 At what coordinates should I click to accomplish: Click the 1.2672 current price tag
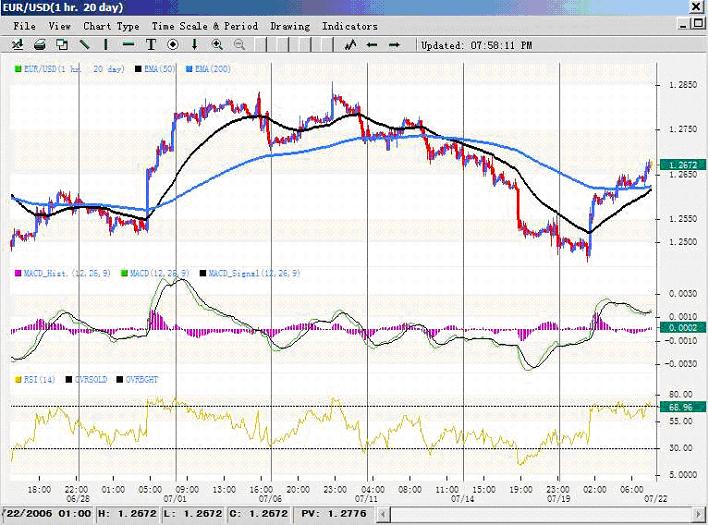pyautogui.click(x=683, y=165)
